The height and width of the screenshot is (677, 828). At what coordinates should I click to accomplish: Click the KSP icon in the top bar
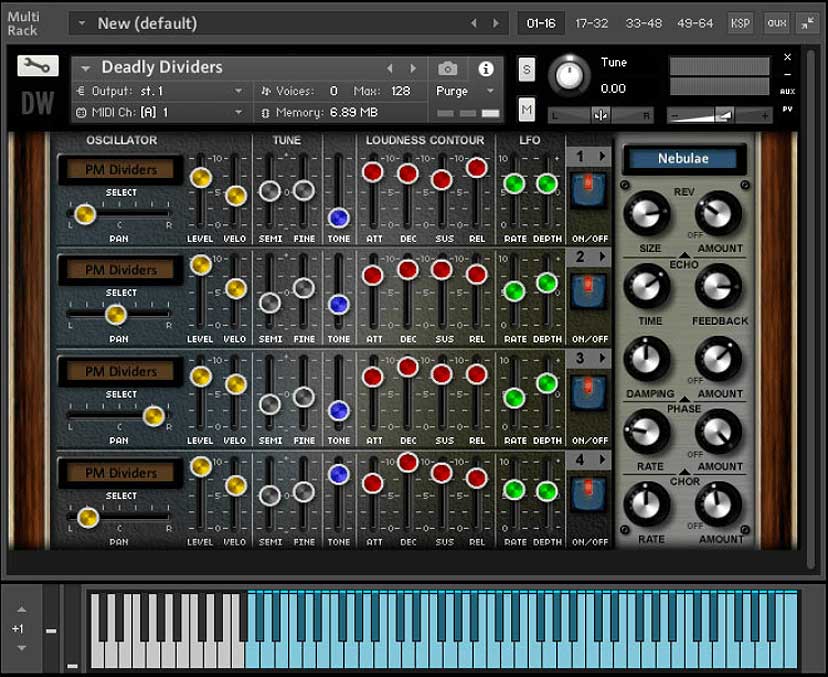point(738,22)
